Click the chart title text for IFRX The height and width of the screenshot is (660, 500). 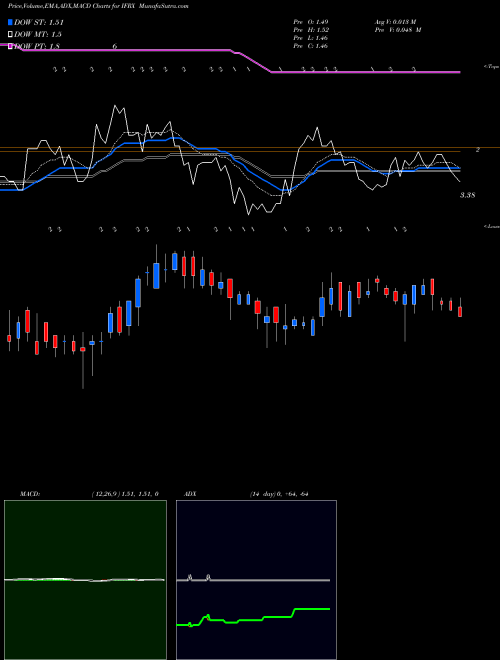pos(98,6)
